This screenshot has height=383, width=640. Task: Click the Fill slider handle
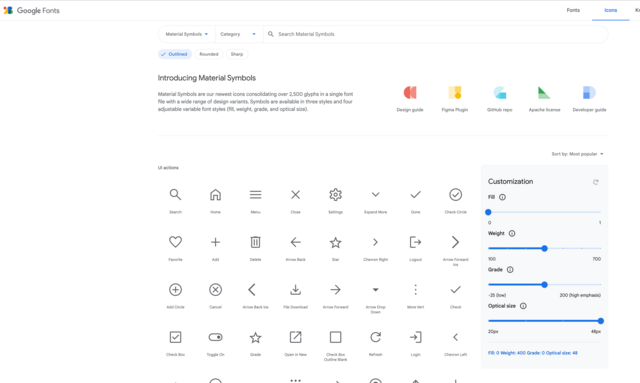click(x=488, y=212)
